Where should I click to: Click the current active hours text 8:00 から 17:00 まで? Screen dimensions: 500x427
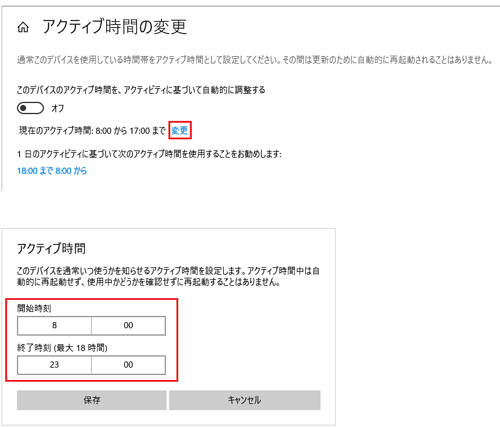130,130
